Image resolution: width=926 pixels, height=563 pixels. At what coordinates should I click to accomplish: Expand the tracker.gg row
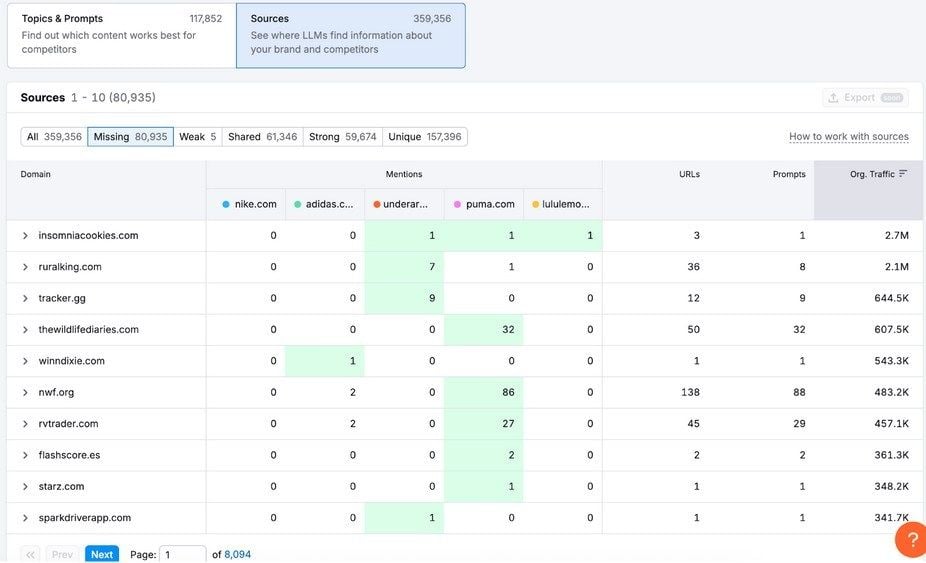coord(25,298)
